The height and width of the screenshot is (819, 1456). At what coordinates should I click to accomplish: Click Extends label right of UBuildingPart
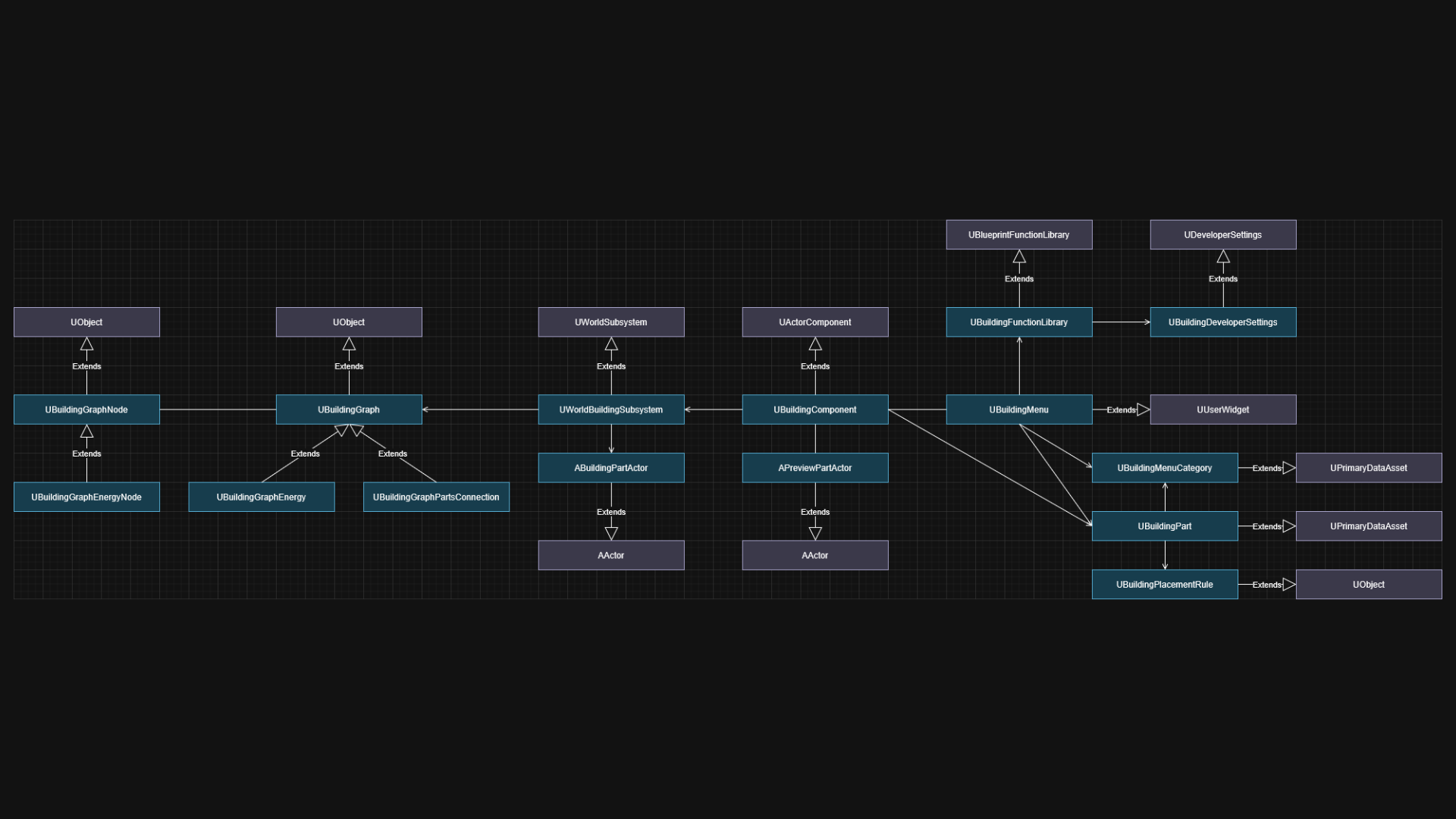(1267, 527)
